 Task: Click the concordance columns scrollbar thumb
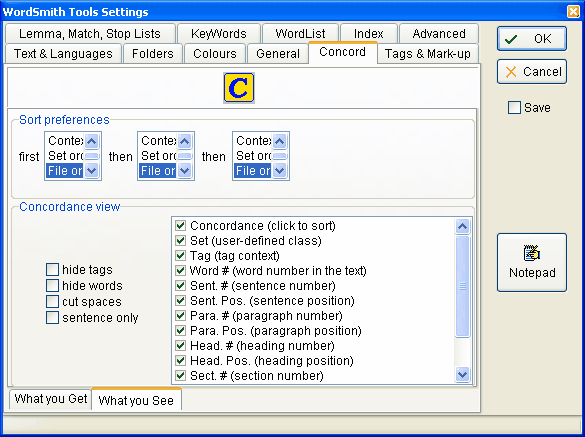[x=463, y=286]
